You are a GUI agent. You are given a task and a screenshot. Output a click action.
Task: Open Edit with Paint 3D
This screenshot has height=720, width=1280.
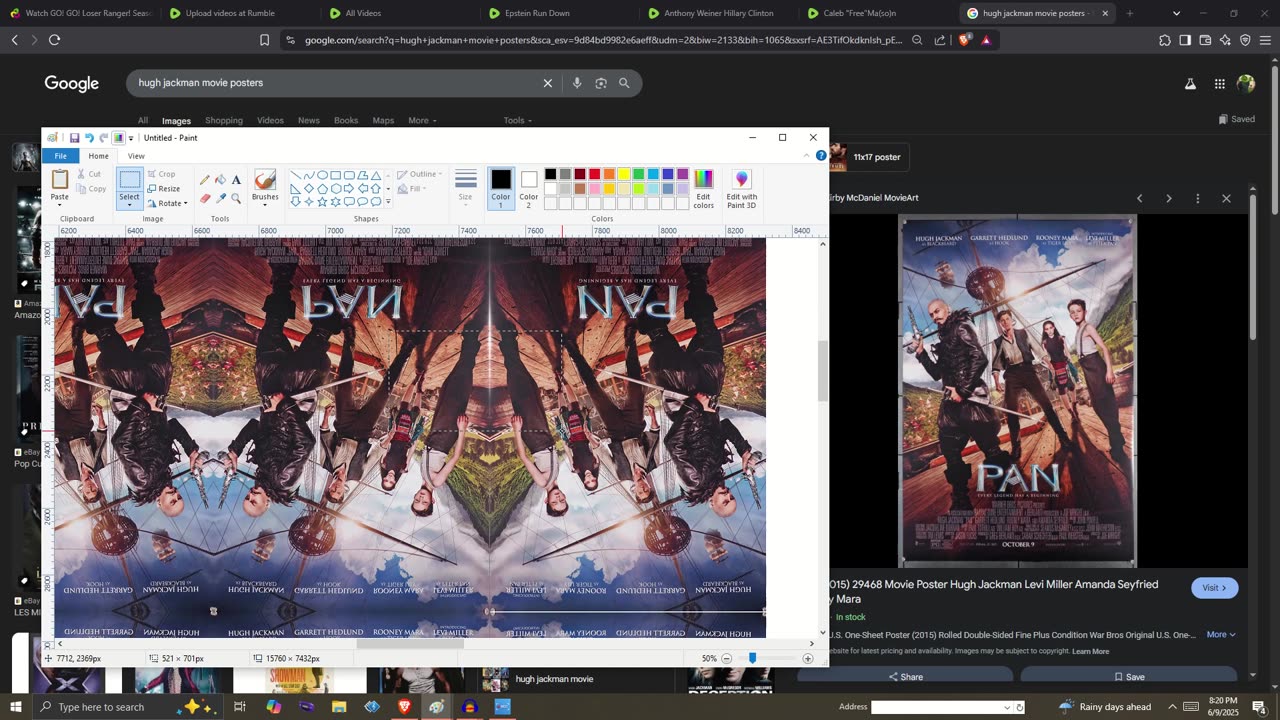[x=742, y=188]
